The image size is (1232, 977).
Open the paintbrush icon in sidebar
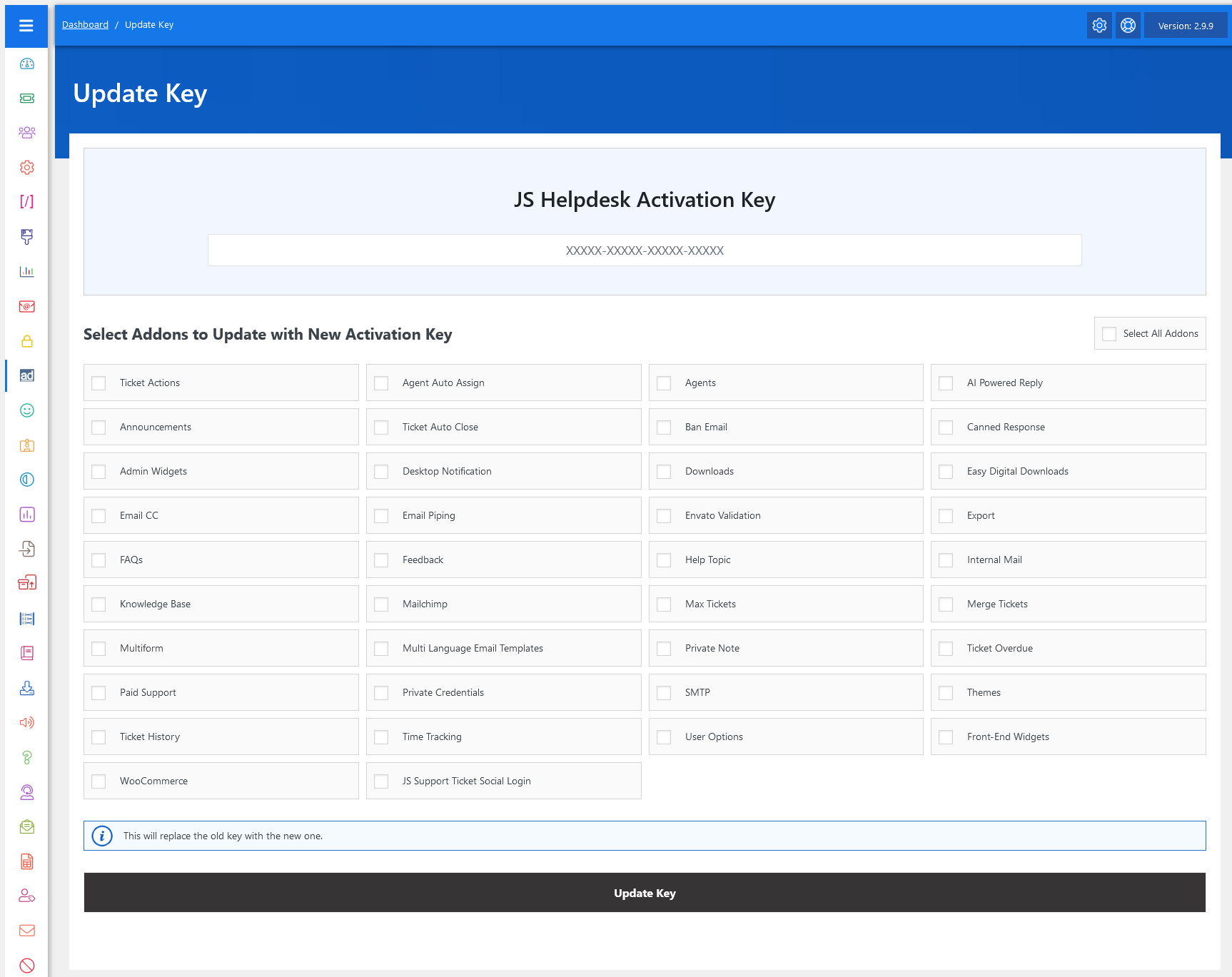tap(27, 236)
